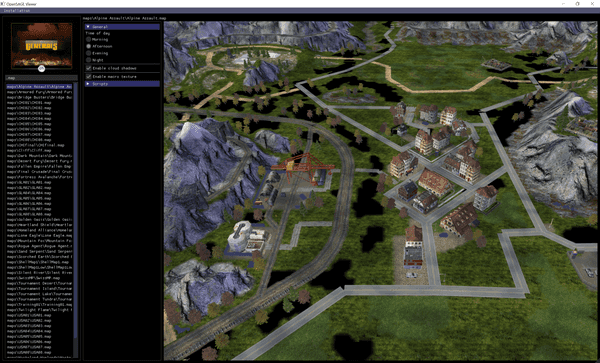Toggle Enable macro texture checkbox
This screenshot has width=600, height=363.
[89, 77]
